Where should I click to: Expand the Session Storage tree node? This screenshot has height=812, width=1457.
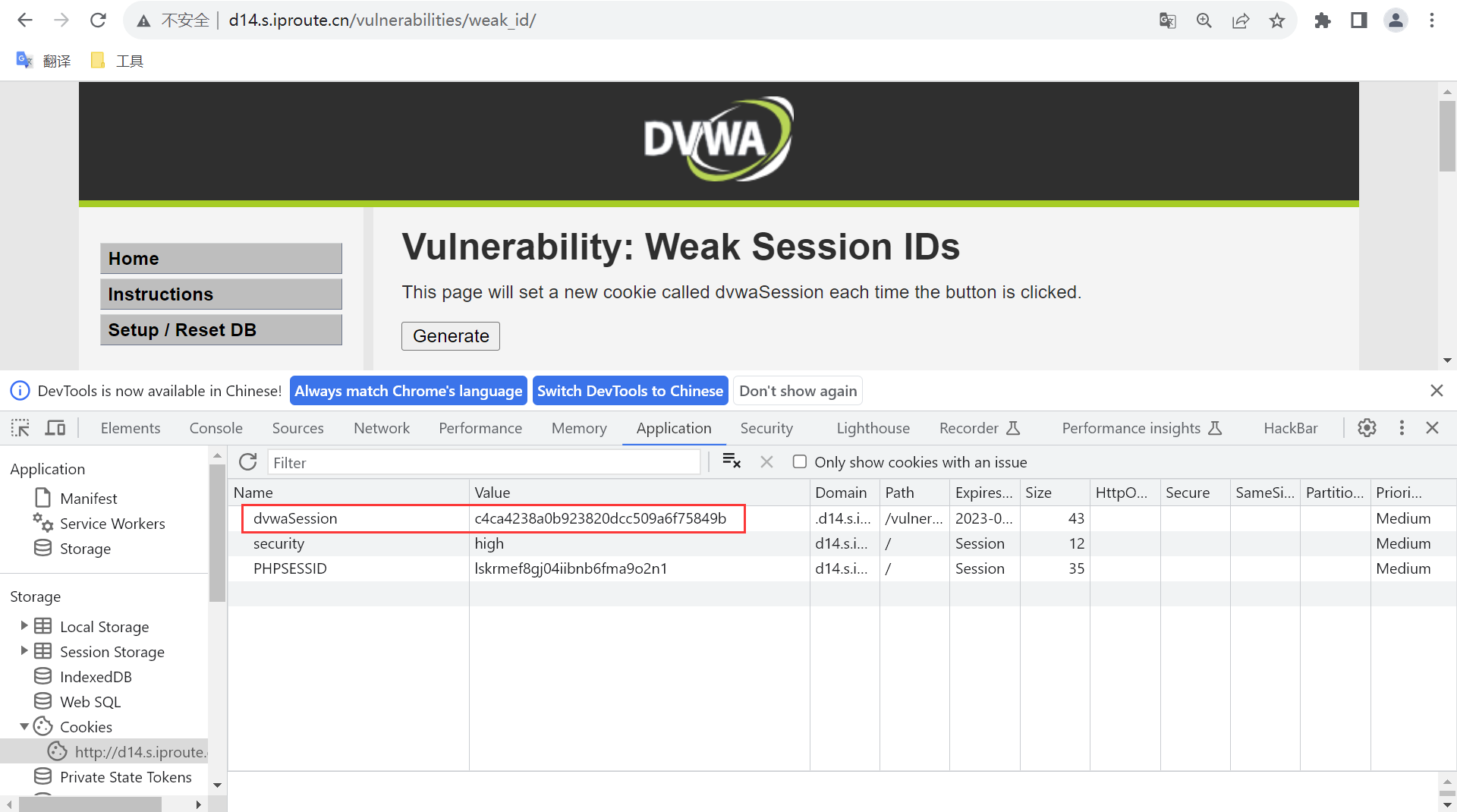[24, 651]
